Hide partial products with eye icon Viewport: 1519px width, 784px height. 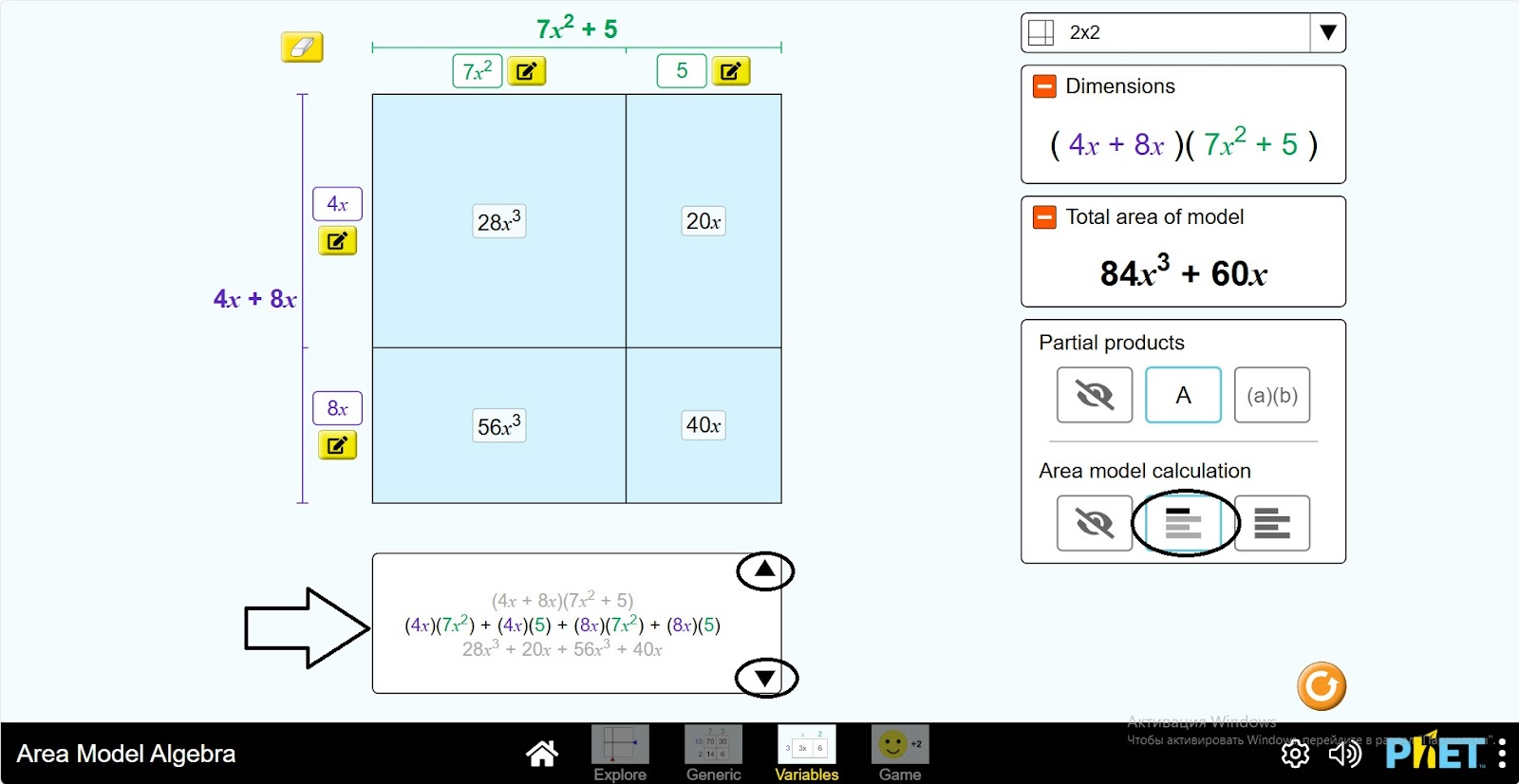click(x=1094, y=395)
